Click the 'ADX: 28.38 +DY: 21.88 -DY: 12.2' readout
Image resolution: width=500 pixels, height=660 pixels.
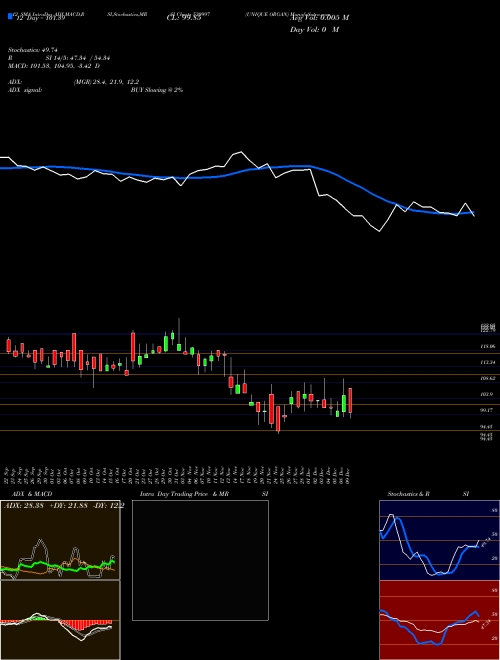[64, 506]
